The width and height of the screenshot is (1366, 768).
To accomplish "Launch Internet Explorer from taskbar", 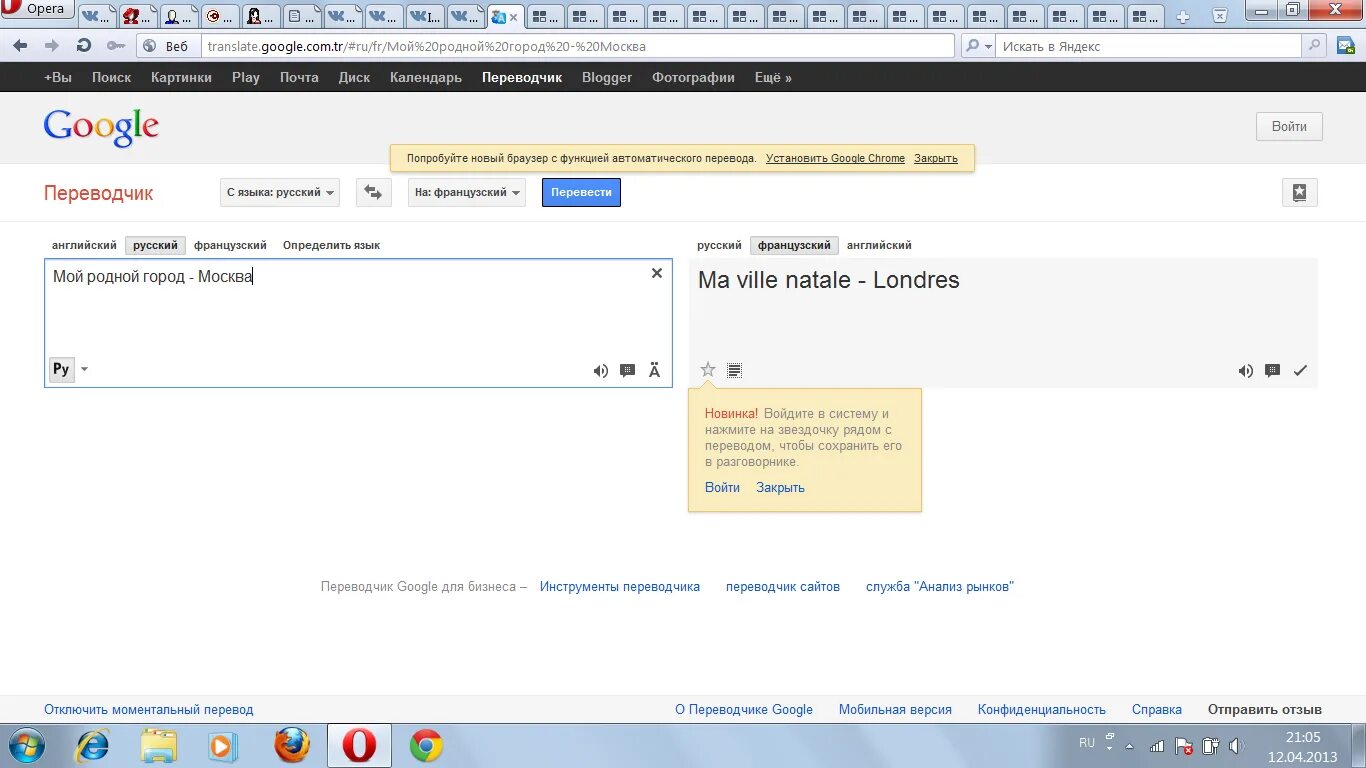I will (92, 746).
